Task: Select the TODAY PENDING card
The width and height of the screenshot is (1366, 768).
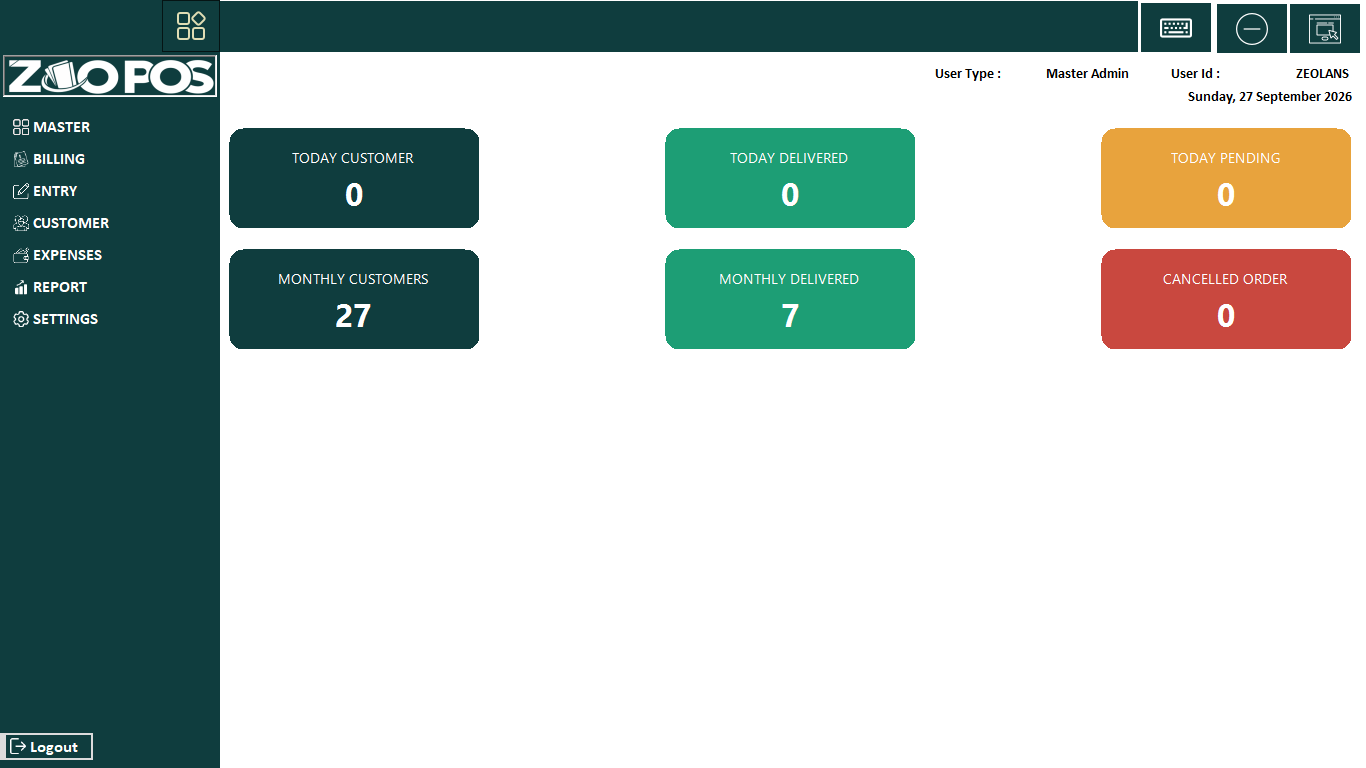Action: click(x=1226, y=178)
